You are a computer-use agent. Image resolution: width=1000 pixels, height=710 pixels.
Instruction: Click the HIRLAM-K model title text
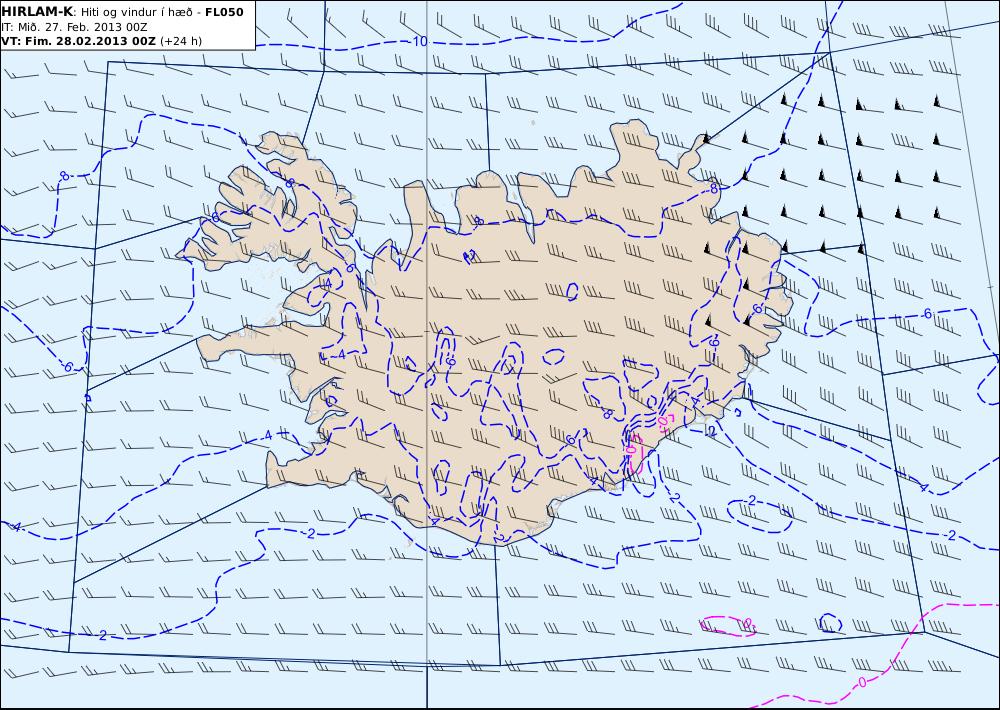coord(37,12)
